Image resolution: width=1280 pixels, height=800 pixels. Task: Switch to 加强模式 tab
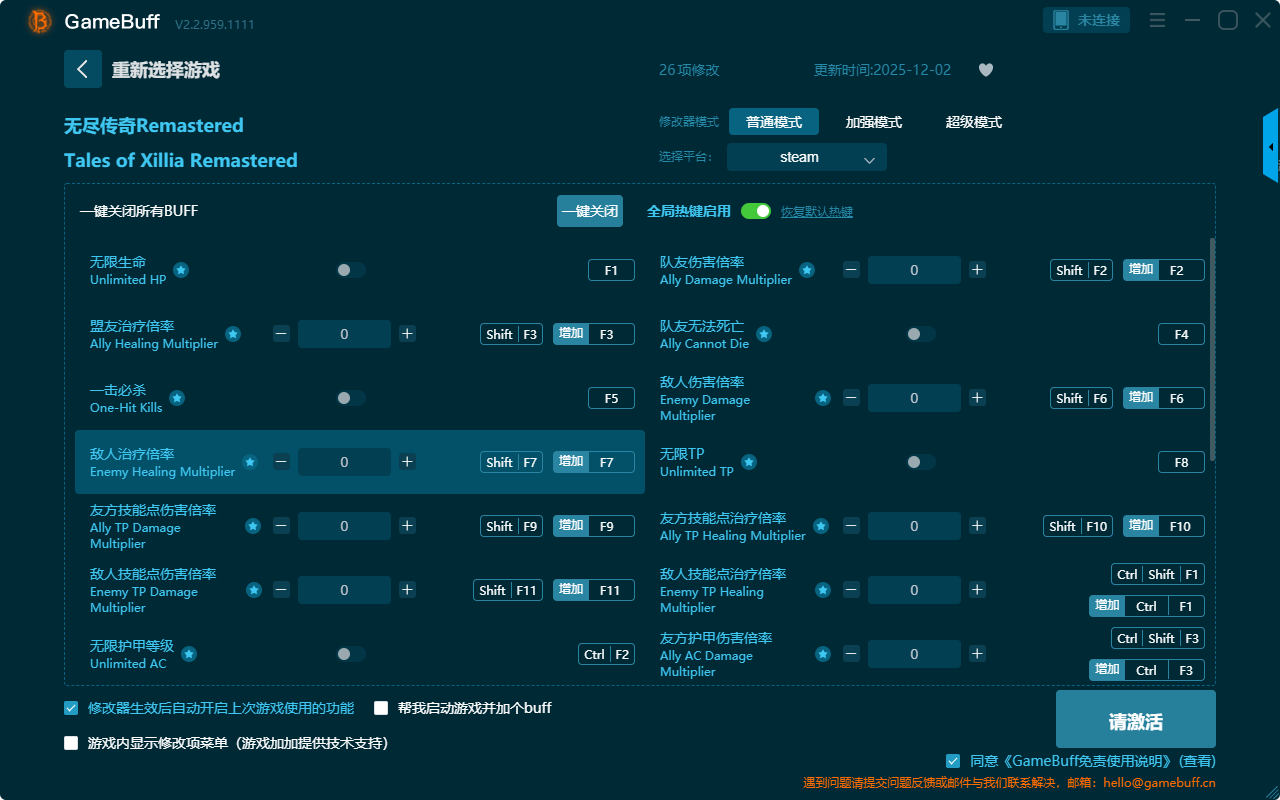pos(873,122)
